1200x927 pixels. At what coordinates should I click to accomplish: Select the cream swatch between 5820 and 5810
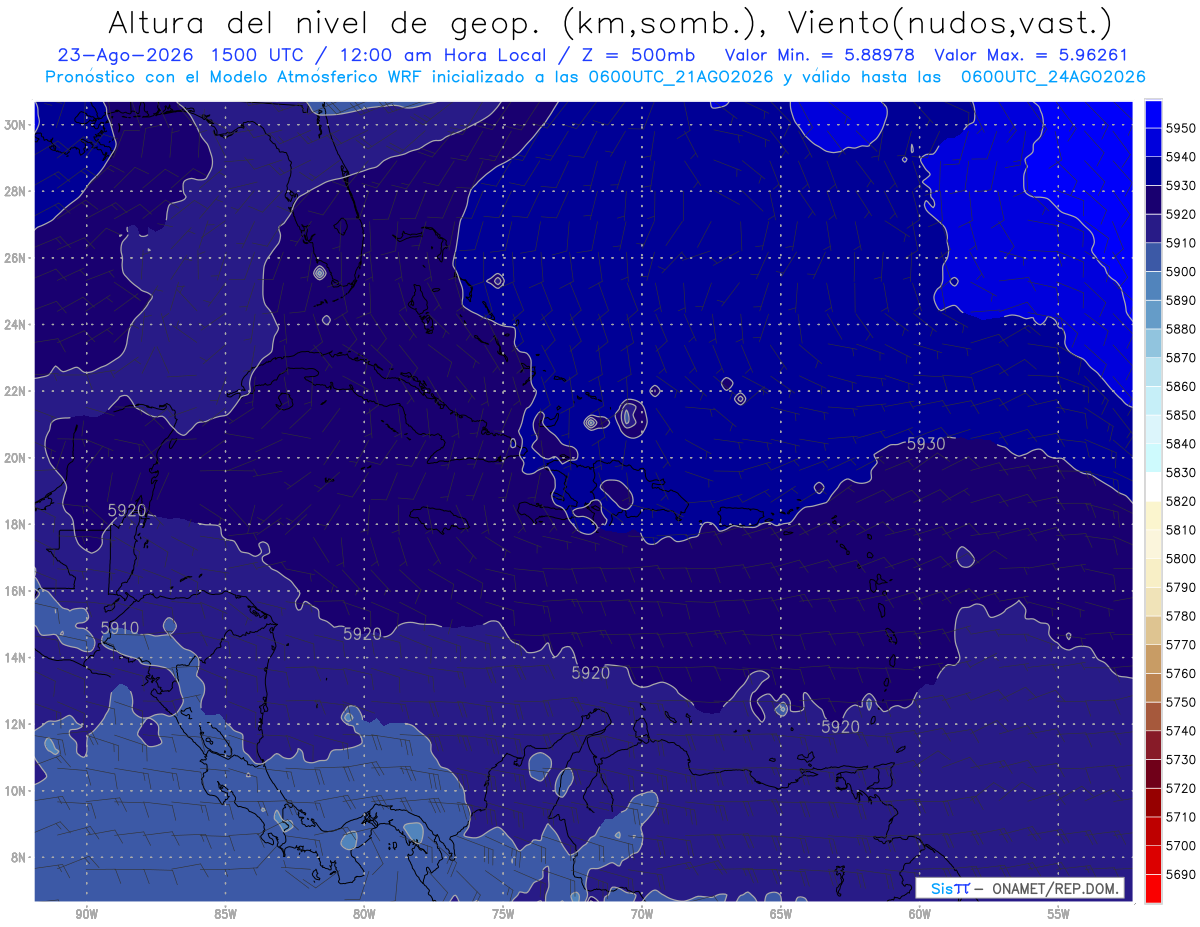tap(1153, 515)
